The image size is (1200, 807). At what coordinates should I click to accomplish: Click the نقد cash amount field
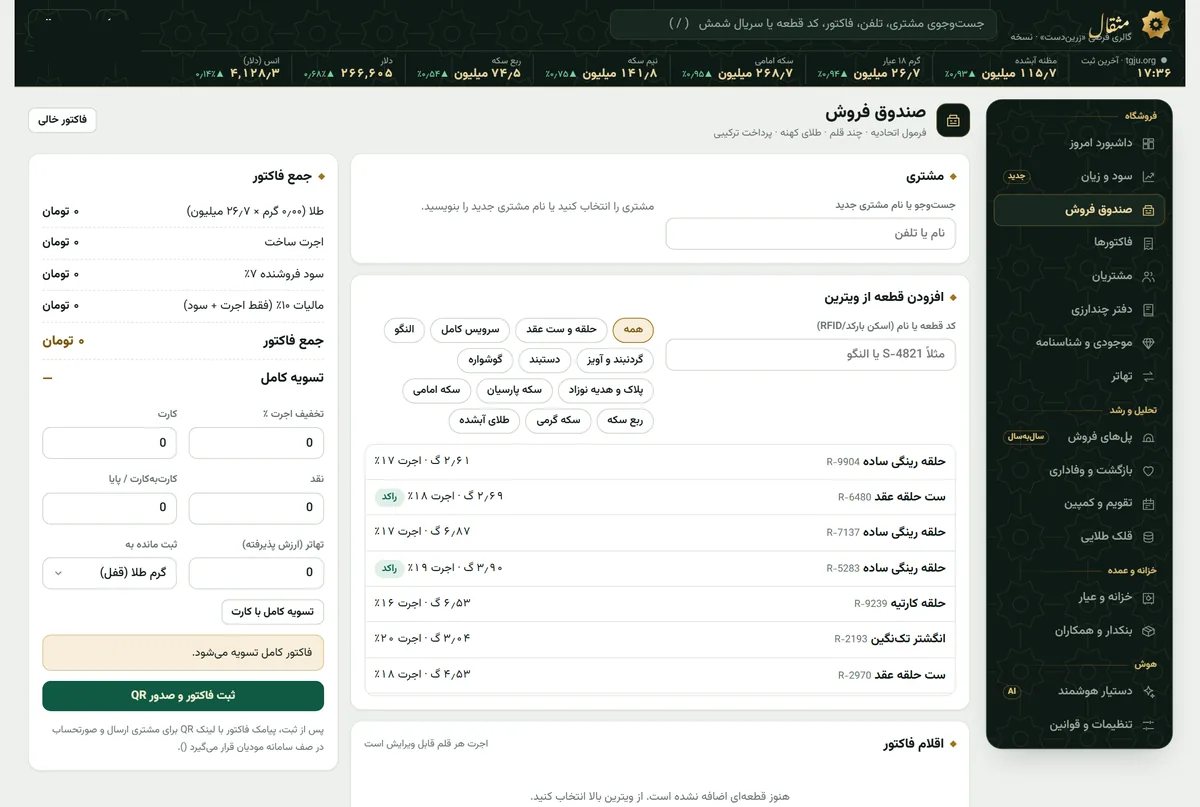coord(256,508)
